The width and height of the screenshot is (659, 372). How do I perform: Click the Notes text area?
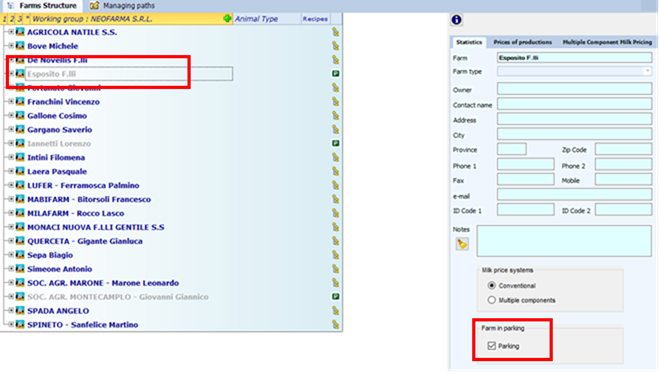pyautogui.click(x=564, y=241)
